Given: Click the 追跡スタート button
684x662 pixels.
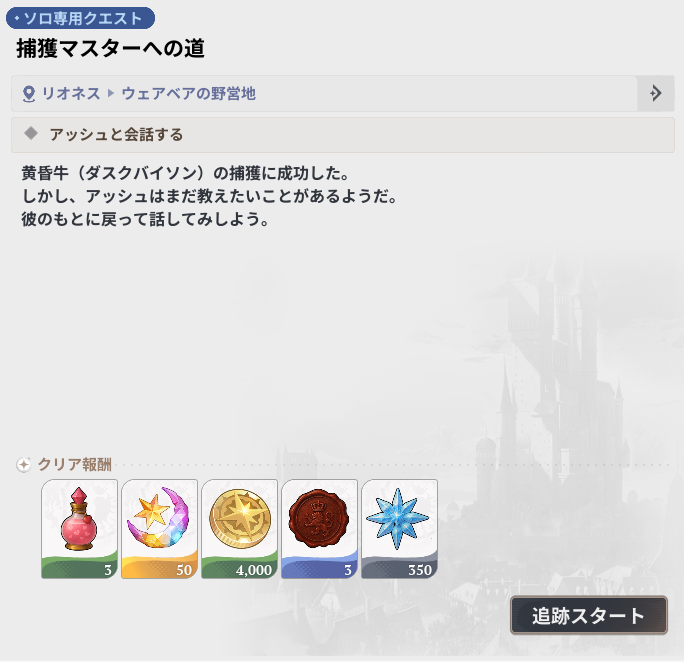Looking at the screenshot, I should (588, 615).
